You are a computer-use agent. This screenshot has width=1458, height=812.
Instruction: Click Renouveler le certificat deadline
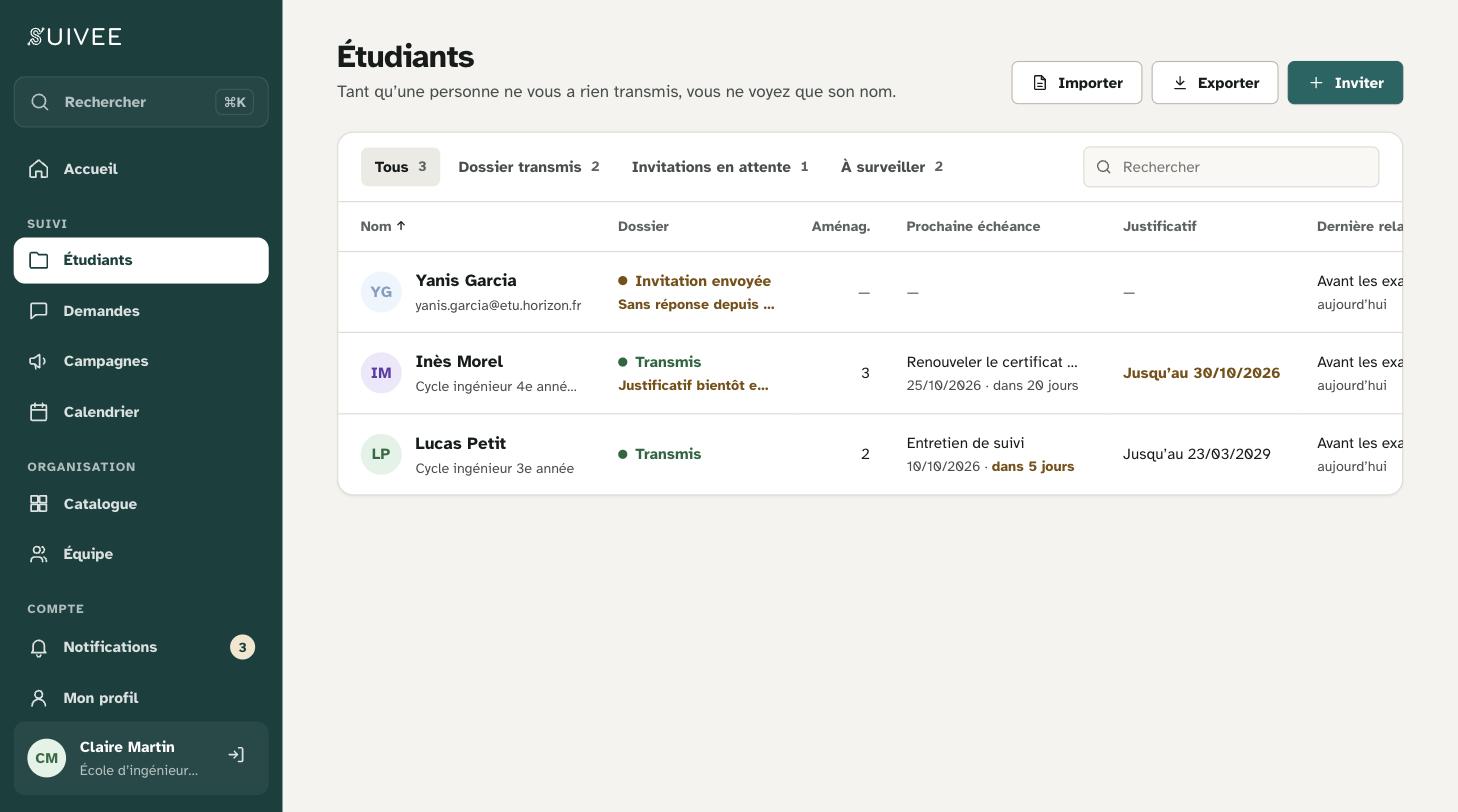tap(992, 362)
